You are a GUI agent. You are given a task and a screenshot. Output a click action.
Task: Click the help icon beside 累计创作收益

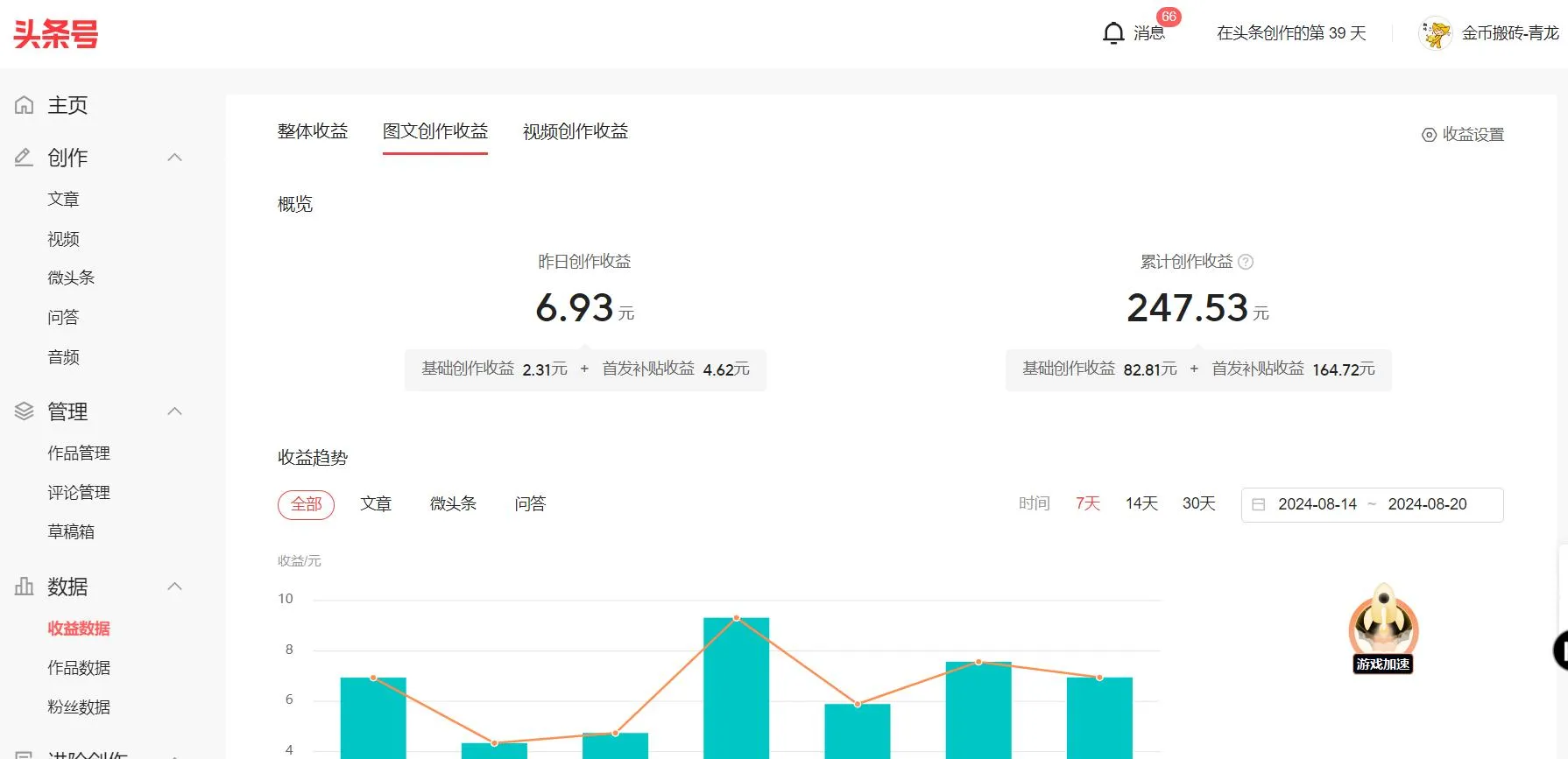pyautogui.click(x=1246, y=262)
